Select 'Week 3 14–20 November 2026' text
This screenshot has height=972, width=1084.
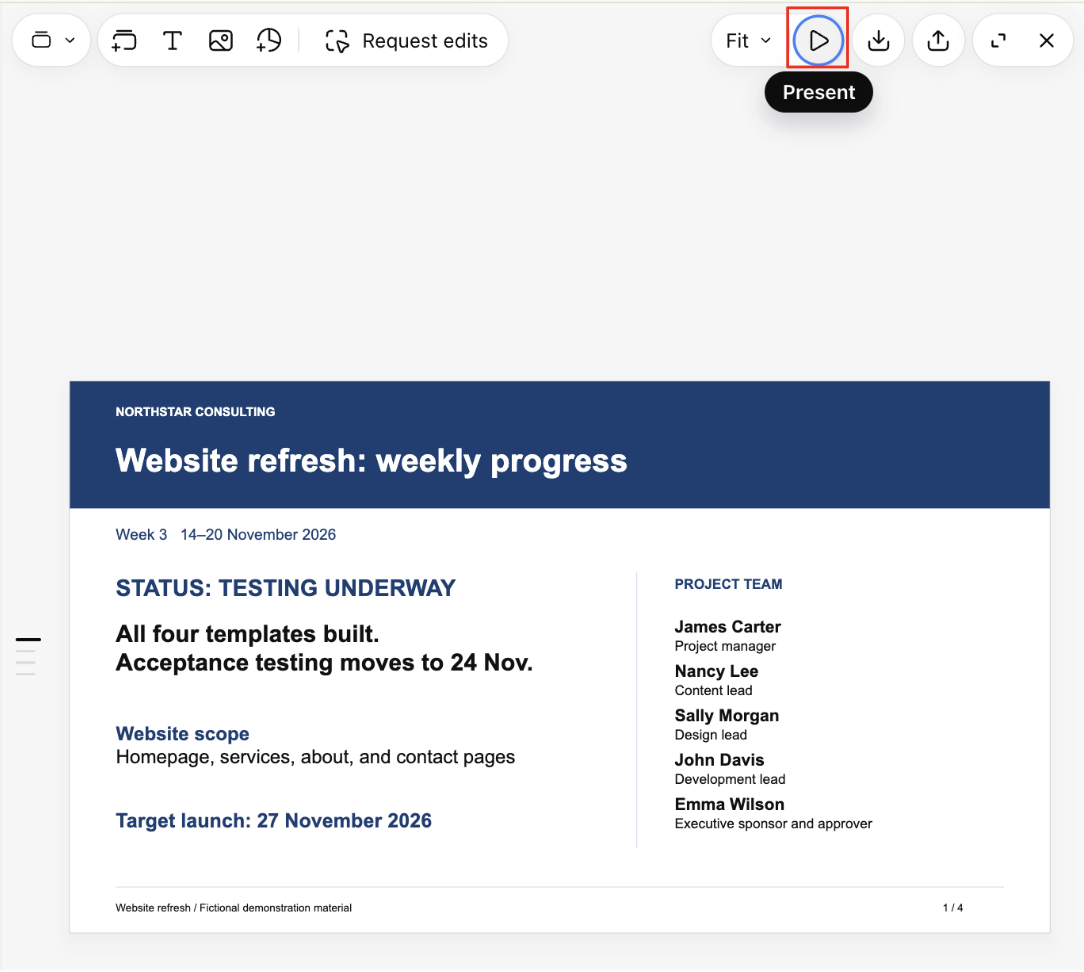click(225, 535)
